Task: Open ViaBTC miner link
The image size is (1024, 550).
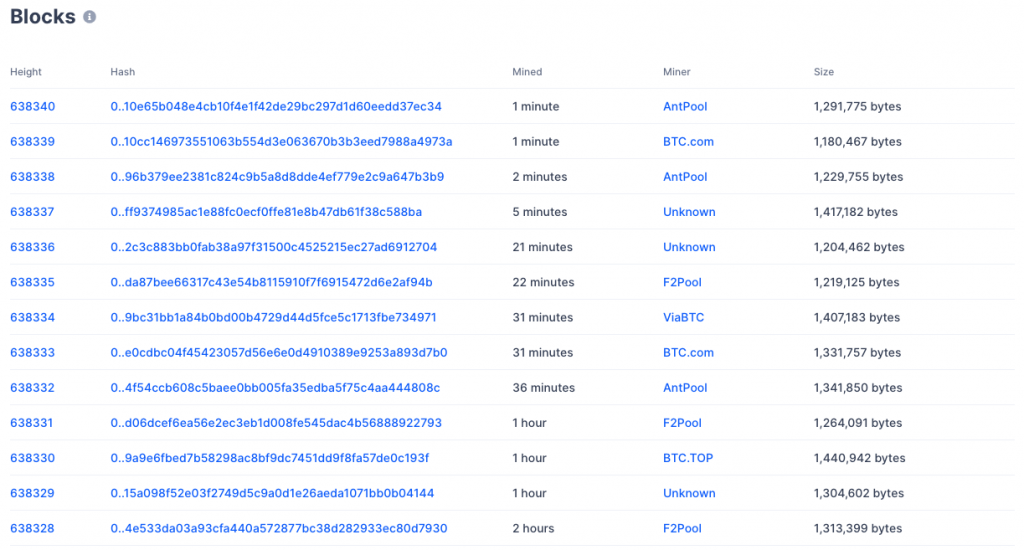Action: coord(684,317)
